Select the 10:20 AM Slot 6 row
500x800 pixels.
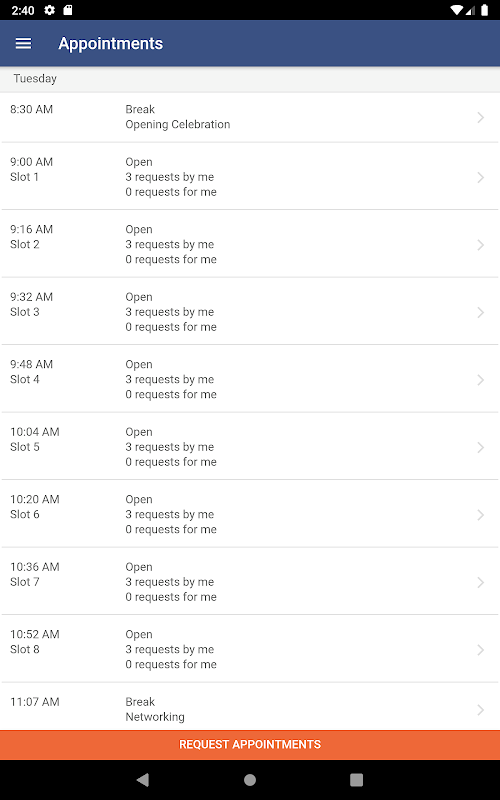pyautogui.click(x=250, y=514)
